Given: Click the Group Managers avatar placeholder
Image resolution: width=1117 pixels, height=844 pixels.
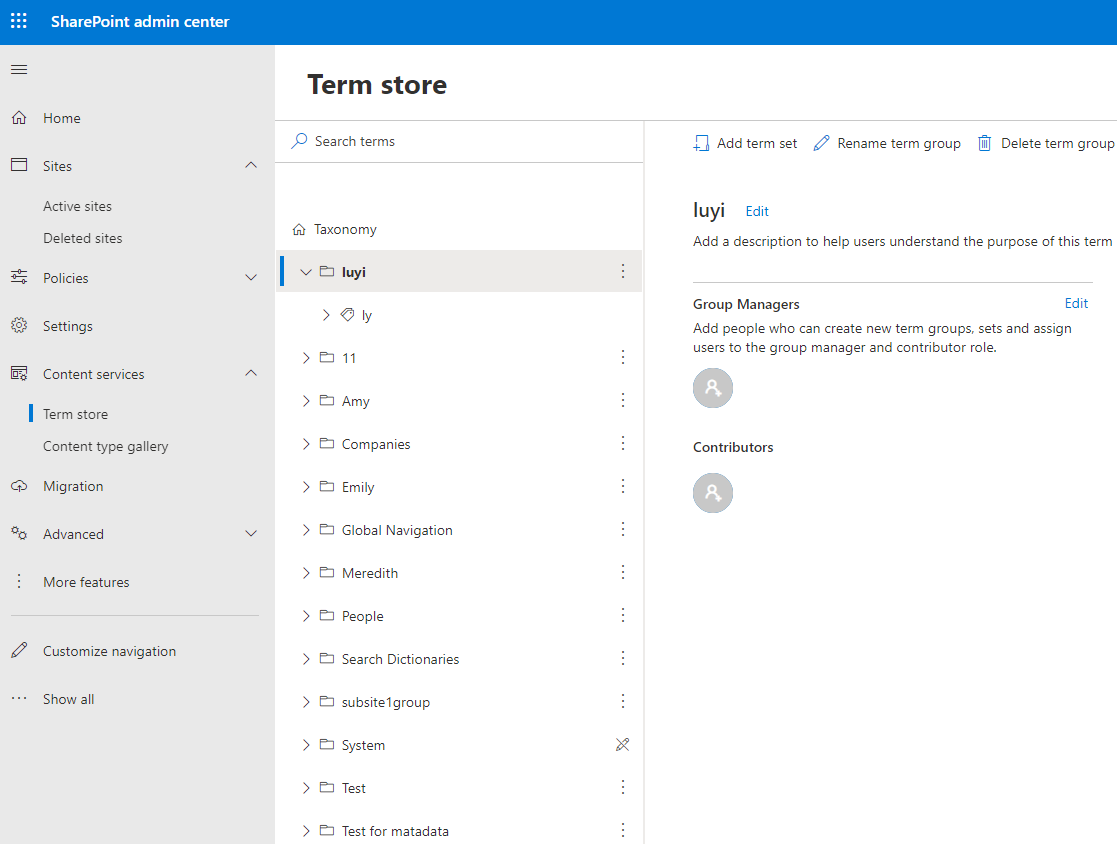Looking at the screenshot, I should tap(712, 388).
